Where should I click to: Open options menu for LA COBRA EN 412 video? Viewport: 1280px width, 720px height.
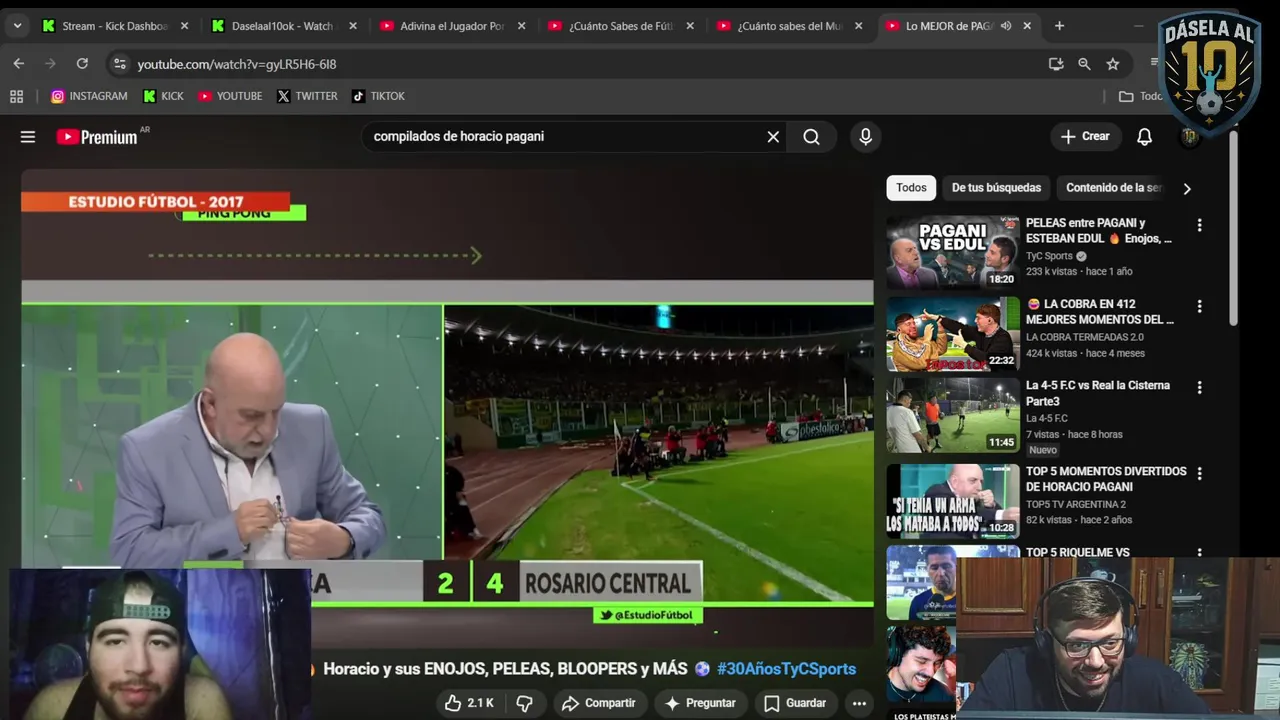[x=1199, y=307]
